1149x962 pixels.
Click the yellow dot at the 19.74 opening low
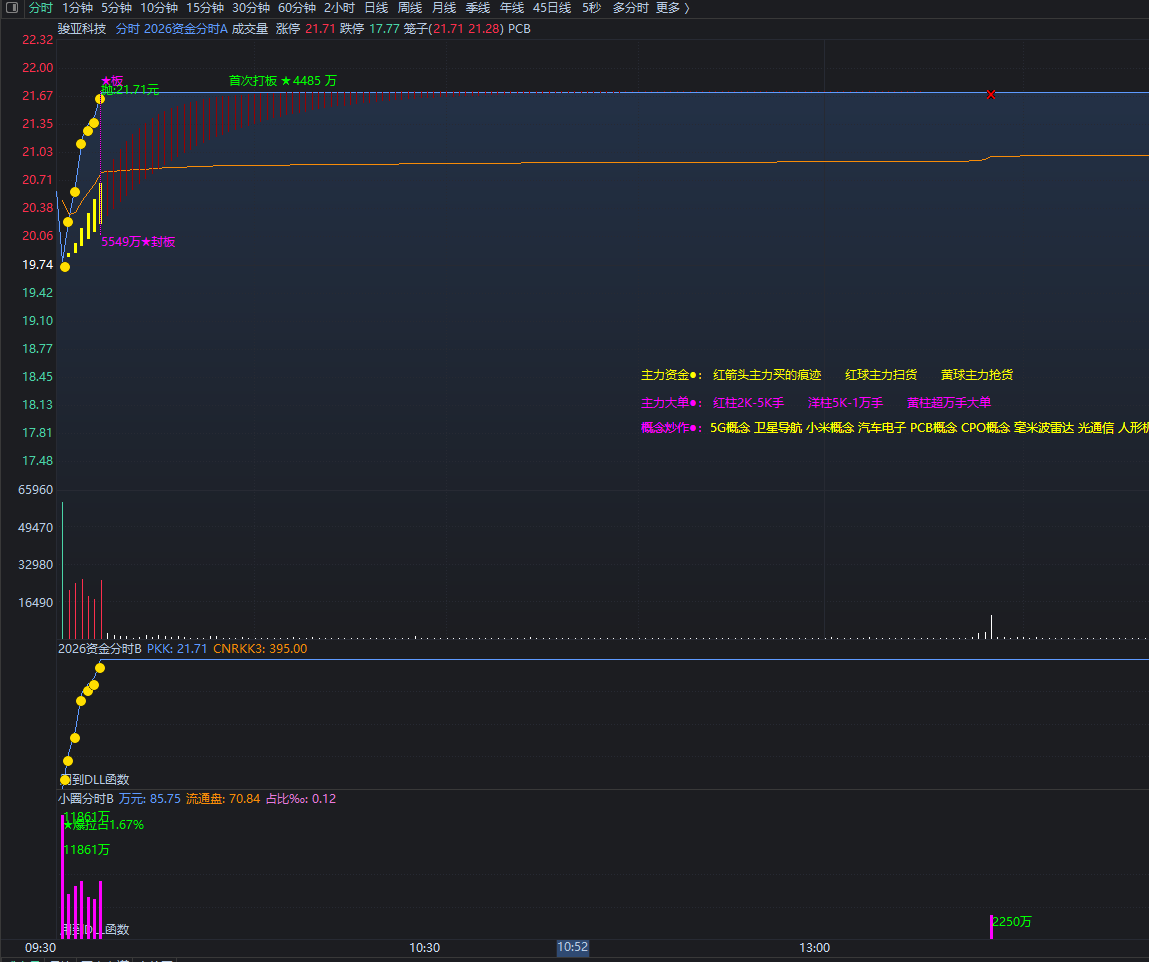(x=65, y=267)
